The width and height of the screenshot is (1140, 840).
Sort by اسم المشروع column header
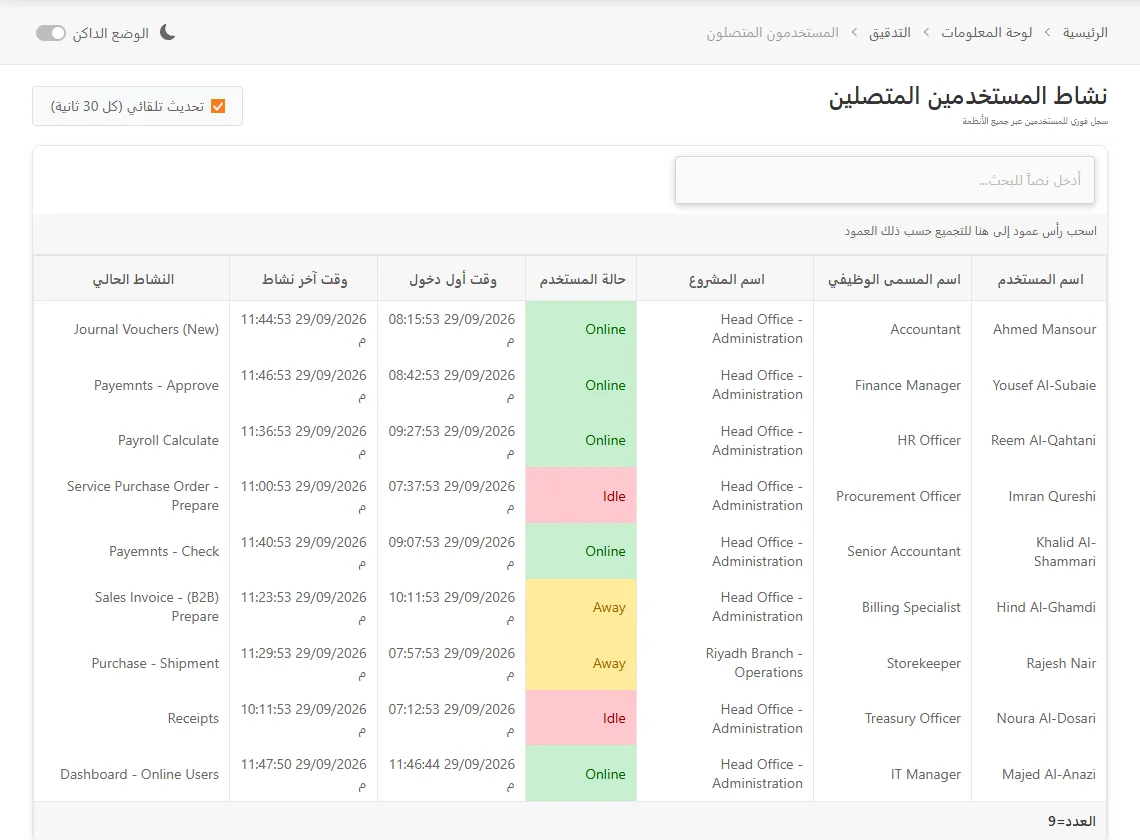[x=726, y=279]
